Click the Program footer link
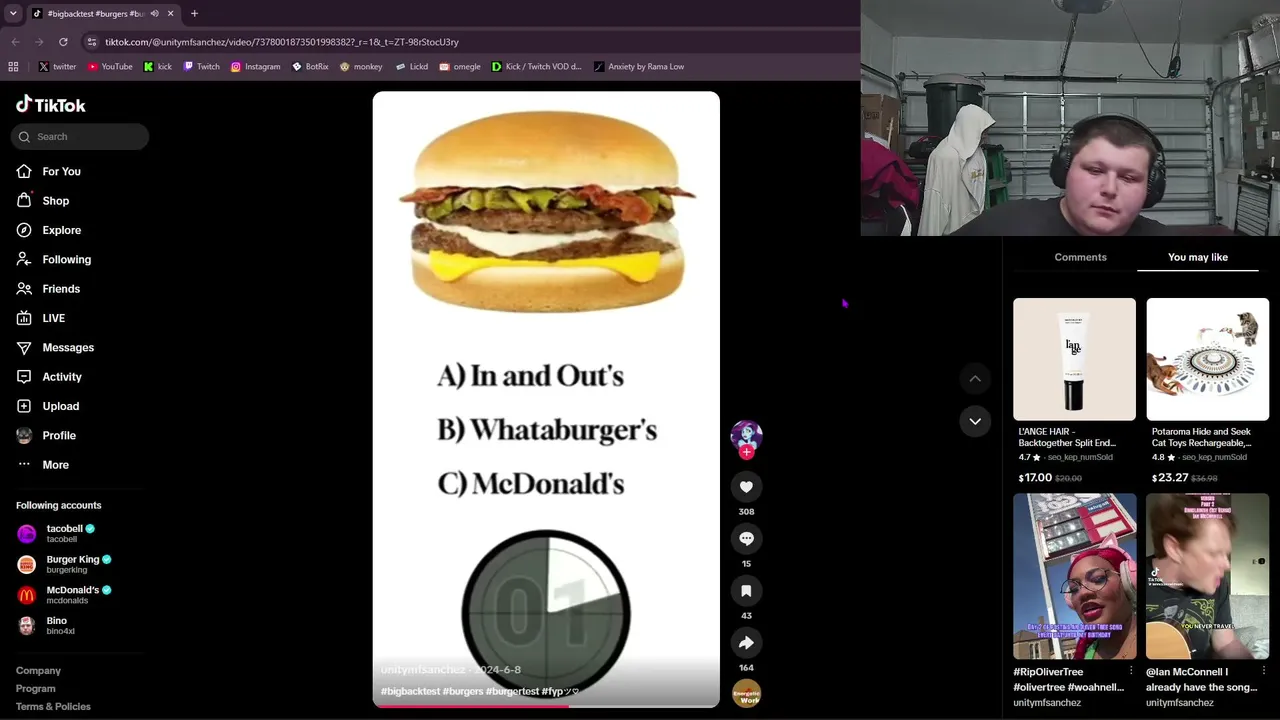Viewport: 1280px width, 720px height. [35, 689]
